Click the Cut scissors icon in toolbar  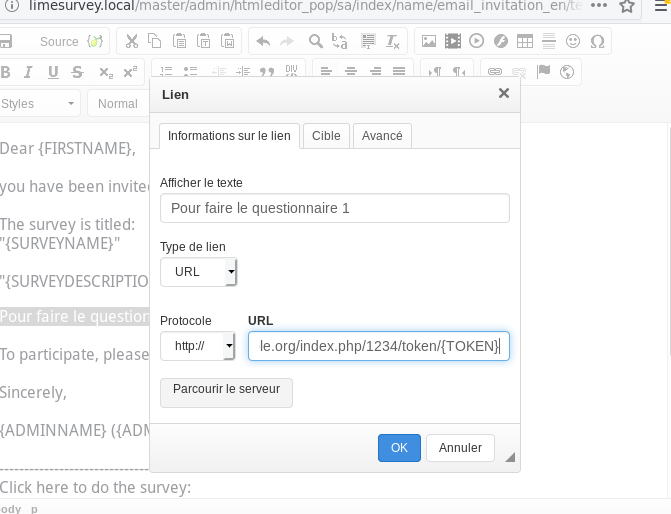[130, 42]
